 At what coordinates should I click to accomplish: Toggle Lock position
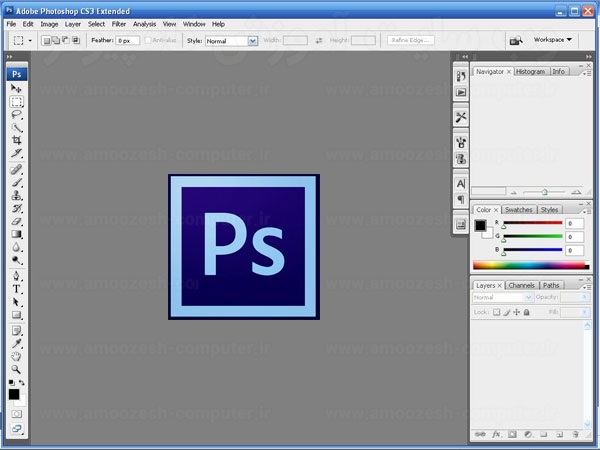click(517, 312)
